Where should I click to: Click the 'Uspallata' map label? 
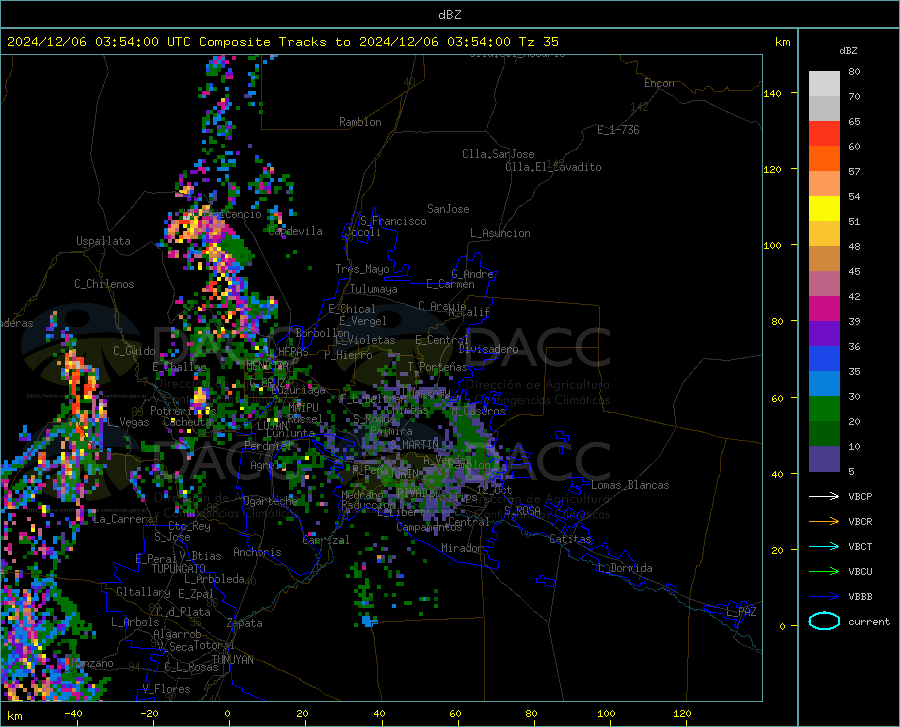(103, 241)
